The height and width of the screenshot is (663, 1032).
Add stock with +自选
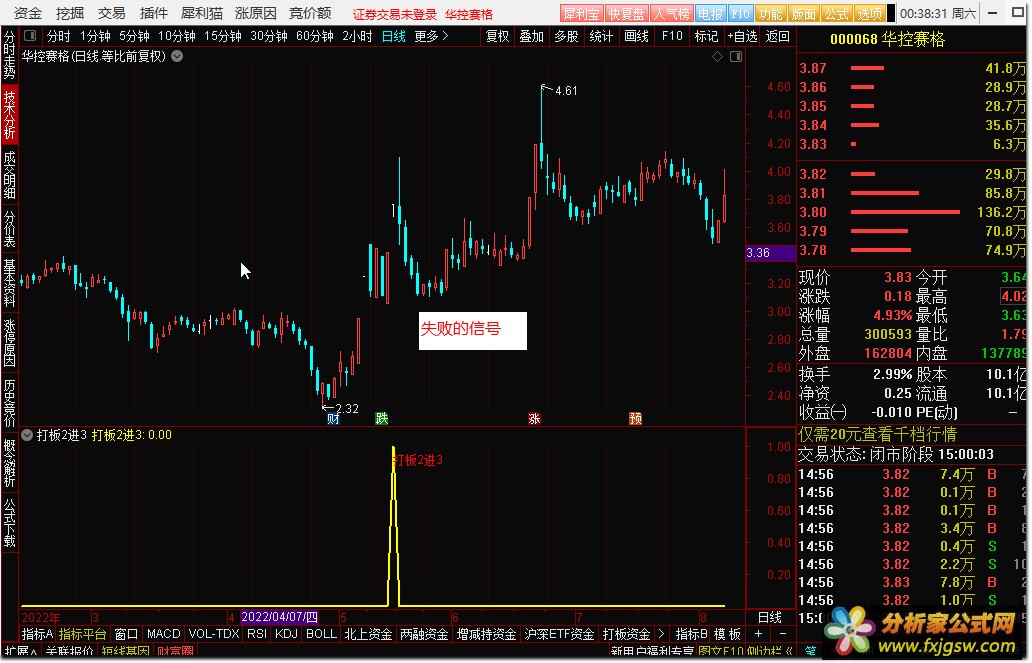(x=742, y=36)
